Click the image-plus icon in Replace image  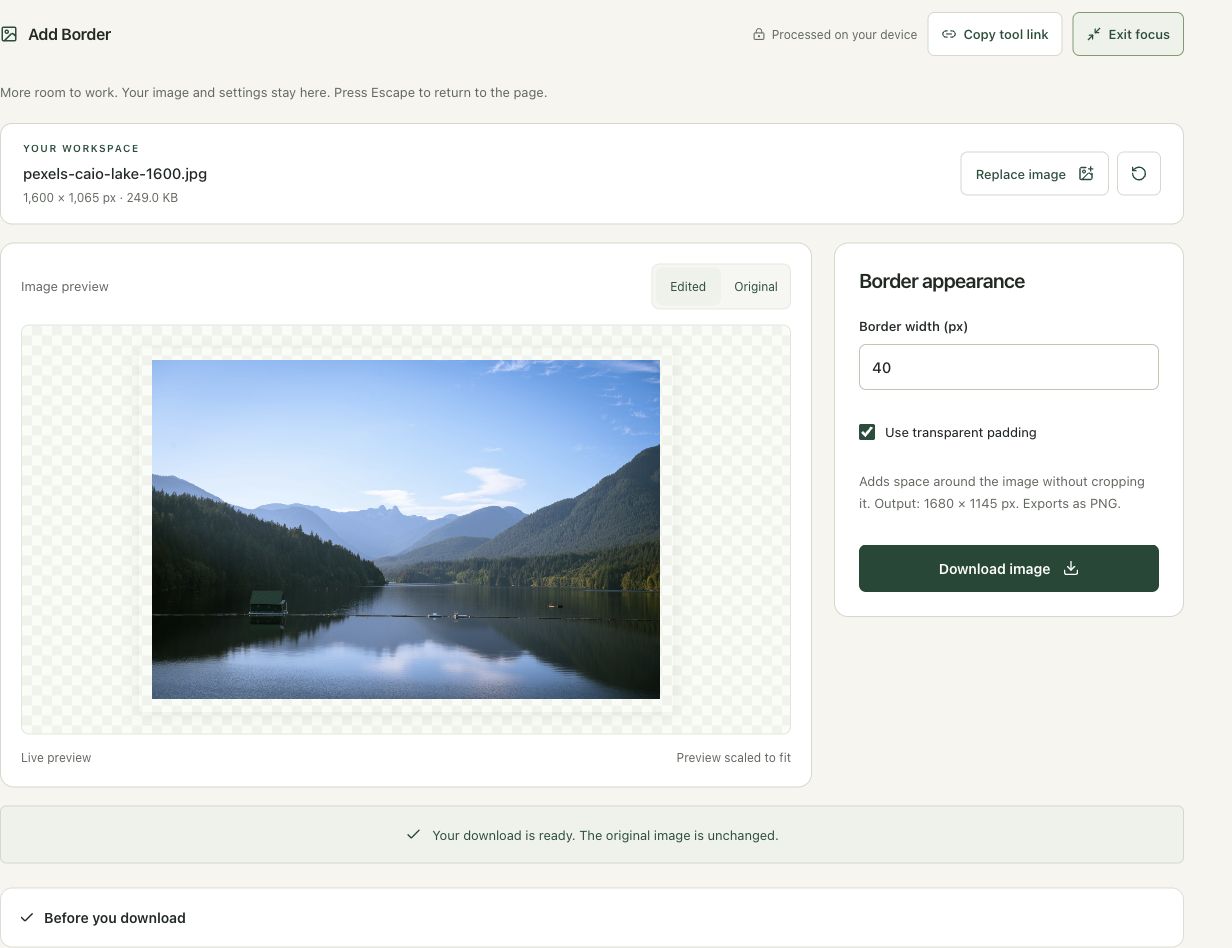[1086, 174]
